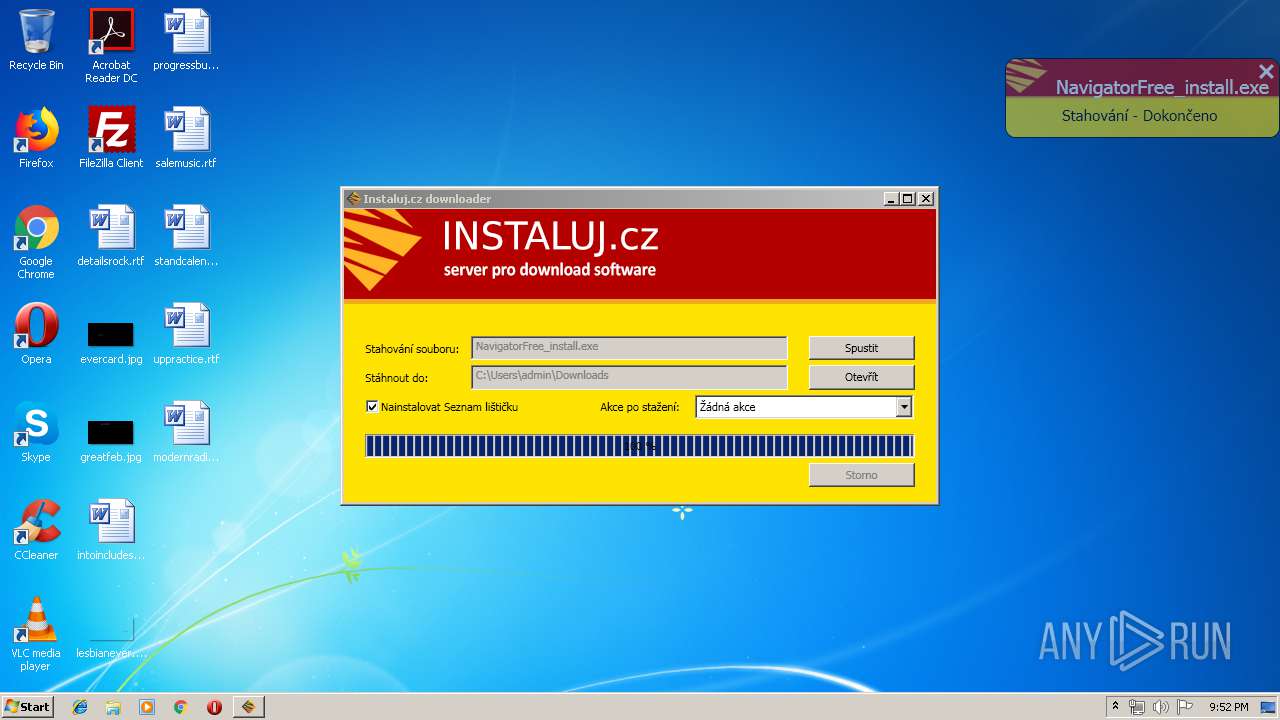Open media player from taskbar
1280x720 pixels.
click(x=147, y=707)
